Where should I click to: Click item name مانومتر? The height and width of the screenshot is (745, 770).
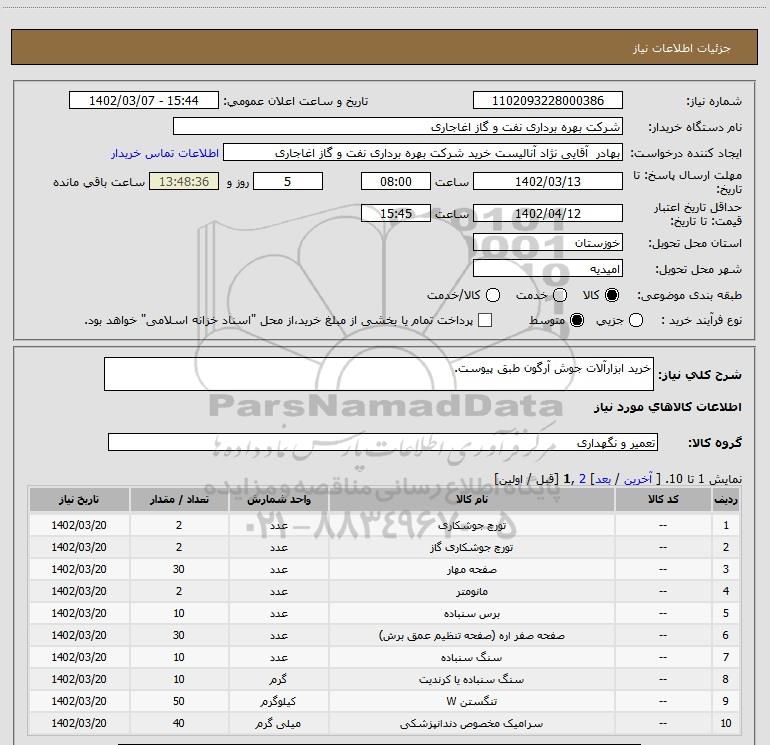pos(471,591)
